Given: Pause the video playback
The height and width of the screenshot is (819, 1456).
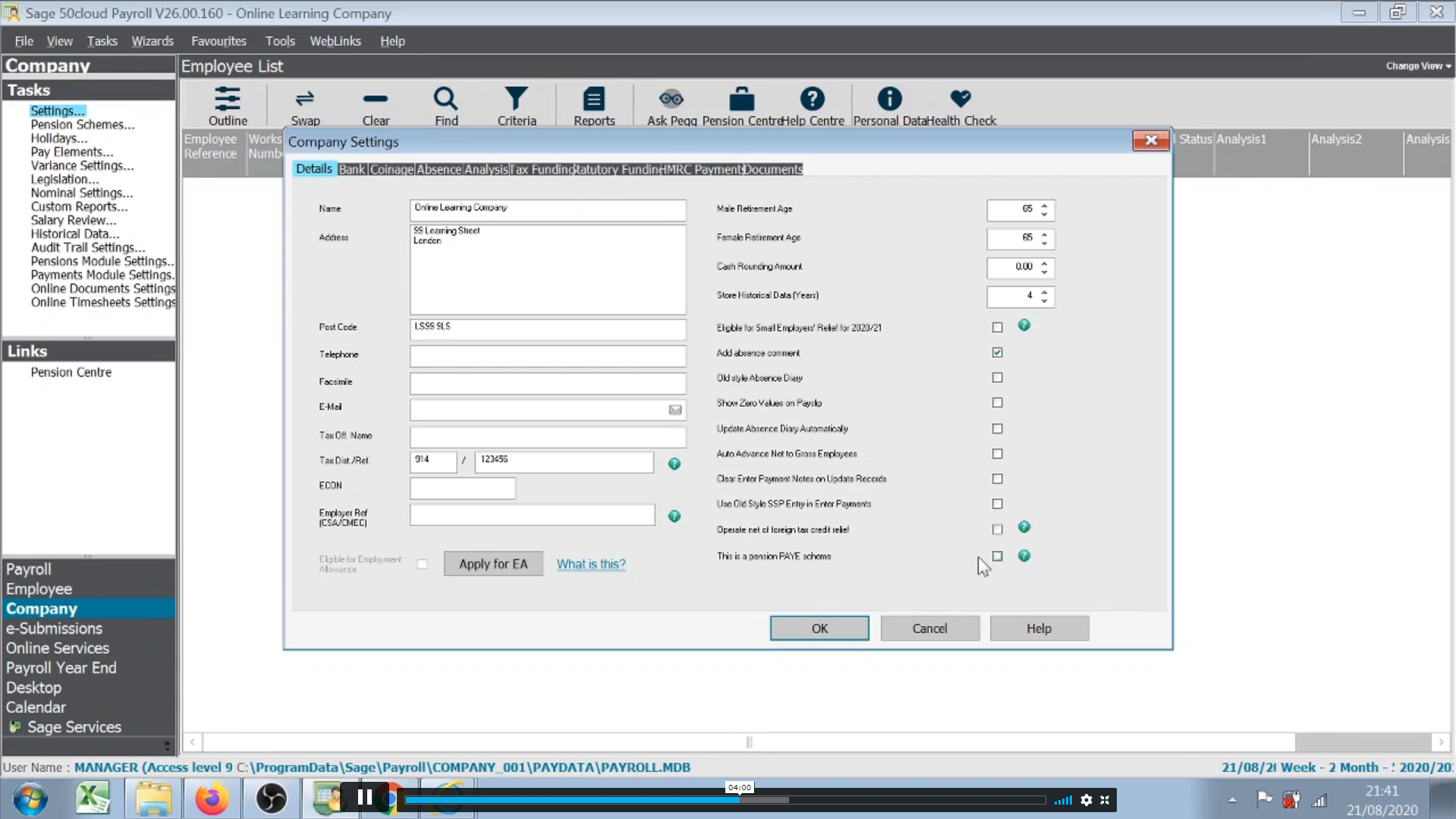Looking at the screenshot, I should tap(365, 798).
